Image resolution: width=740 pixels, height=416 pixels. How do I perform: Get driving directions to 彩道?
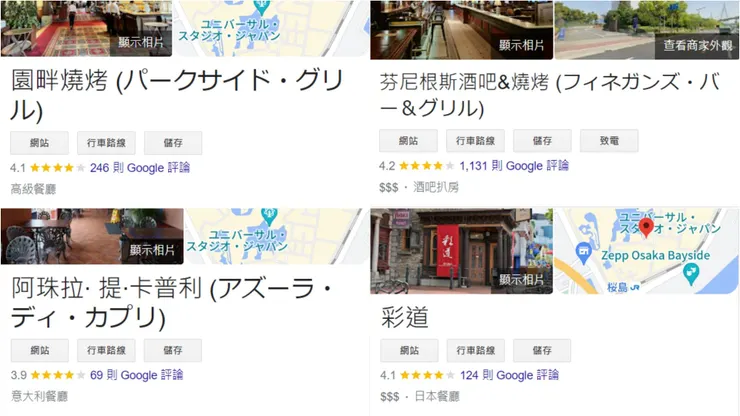[x=476, y=350]
